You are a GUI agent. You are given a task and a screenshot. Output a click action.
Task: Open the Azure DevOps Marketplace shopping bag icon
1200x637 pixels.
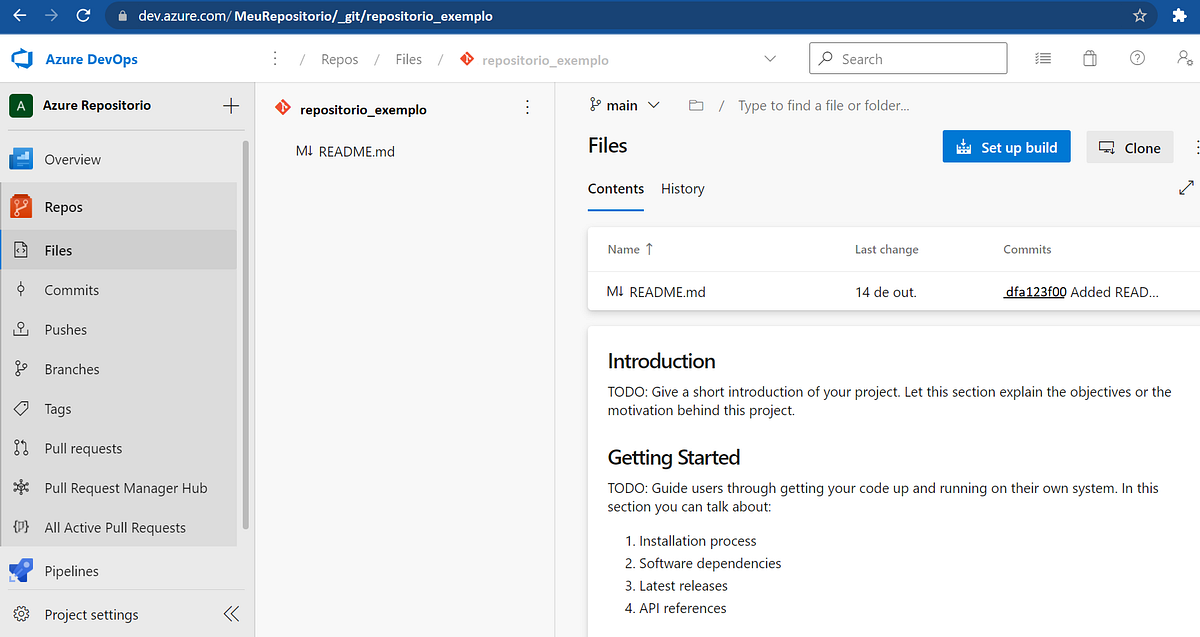1090,58
